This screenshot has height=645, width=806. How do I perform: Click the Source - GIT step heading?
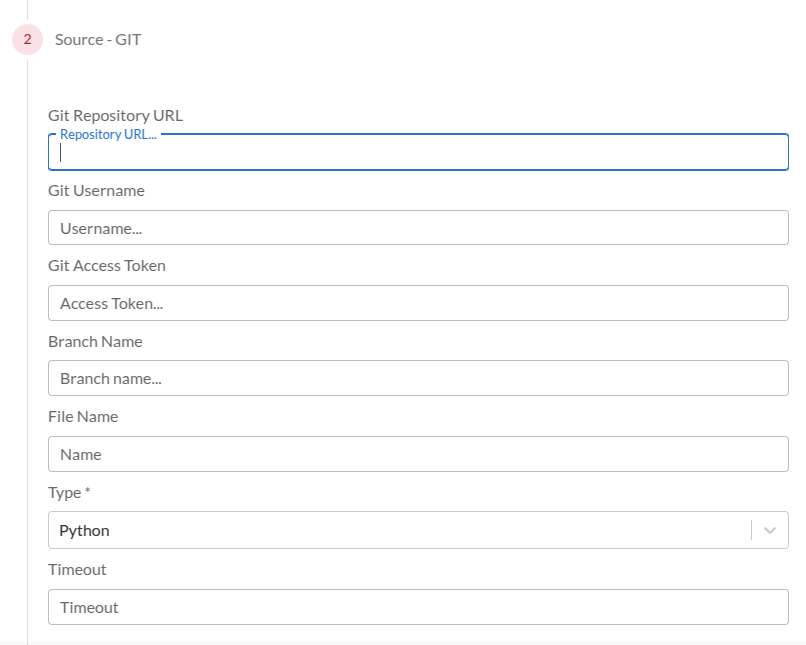tap(98, 40)
